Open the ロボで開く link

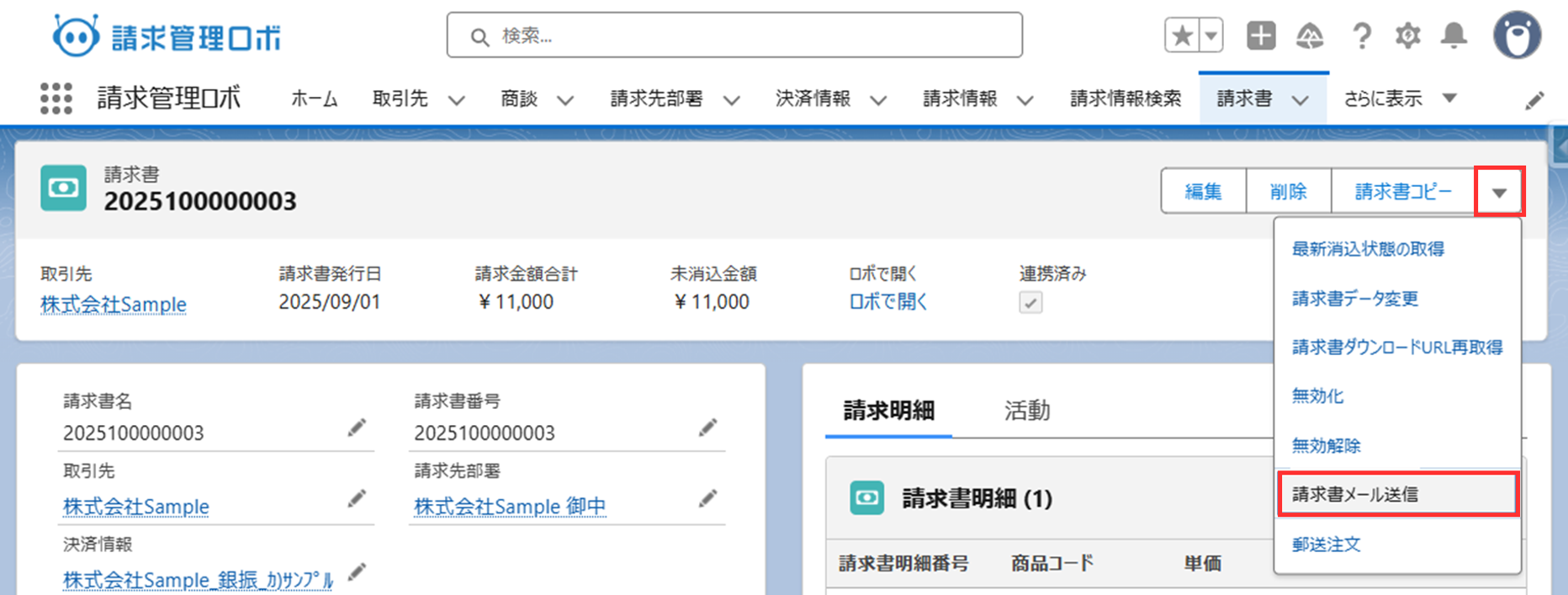(x=887, y=302)
